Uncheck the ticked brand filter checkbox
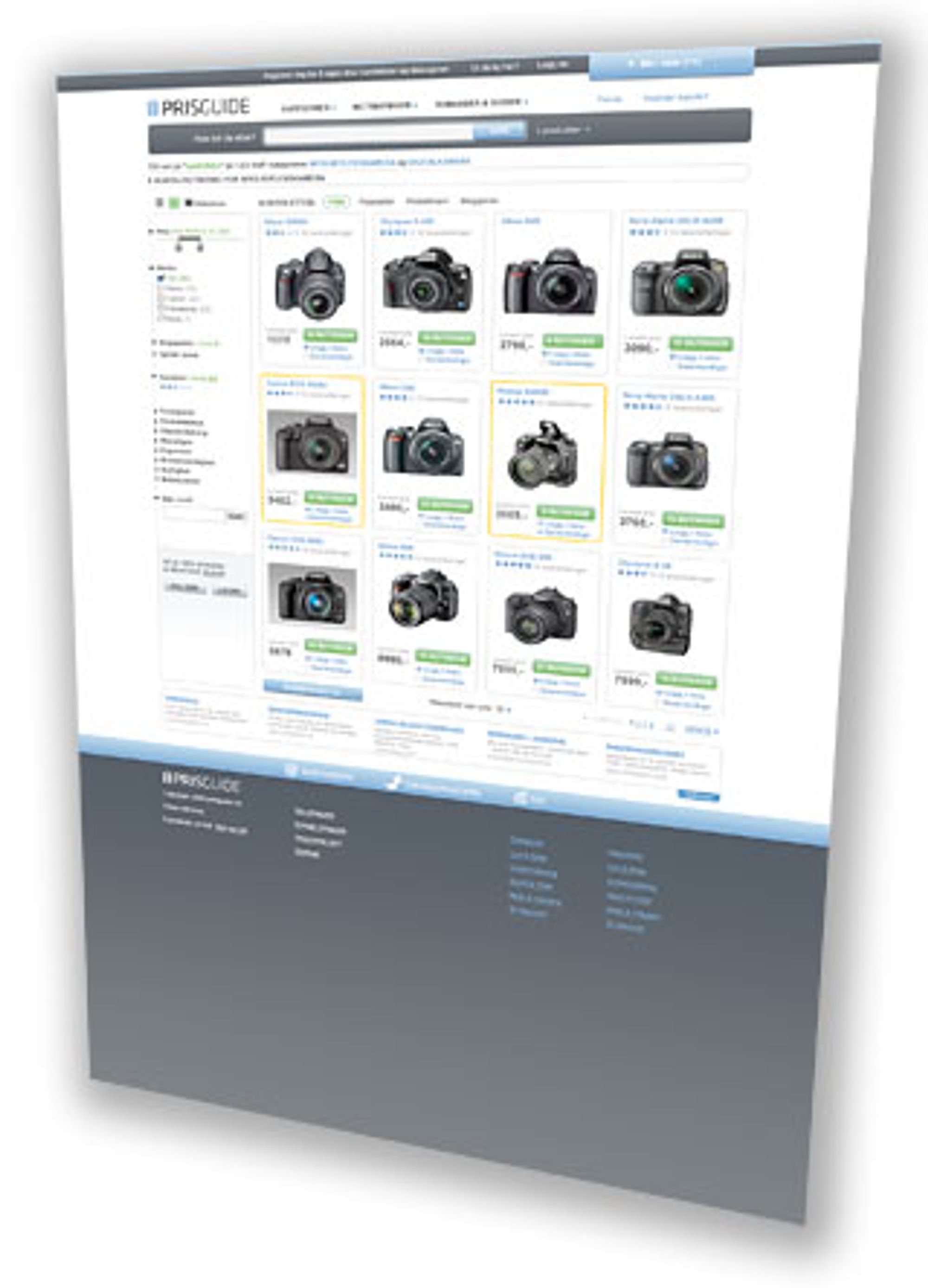This screenshot has width=928, height=1288. click(161, 278)
